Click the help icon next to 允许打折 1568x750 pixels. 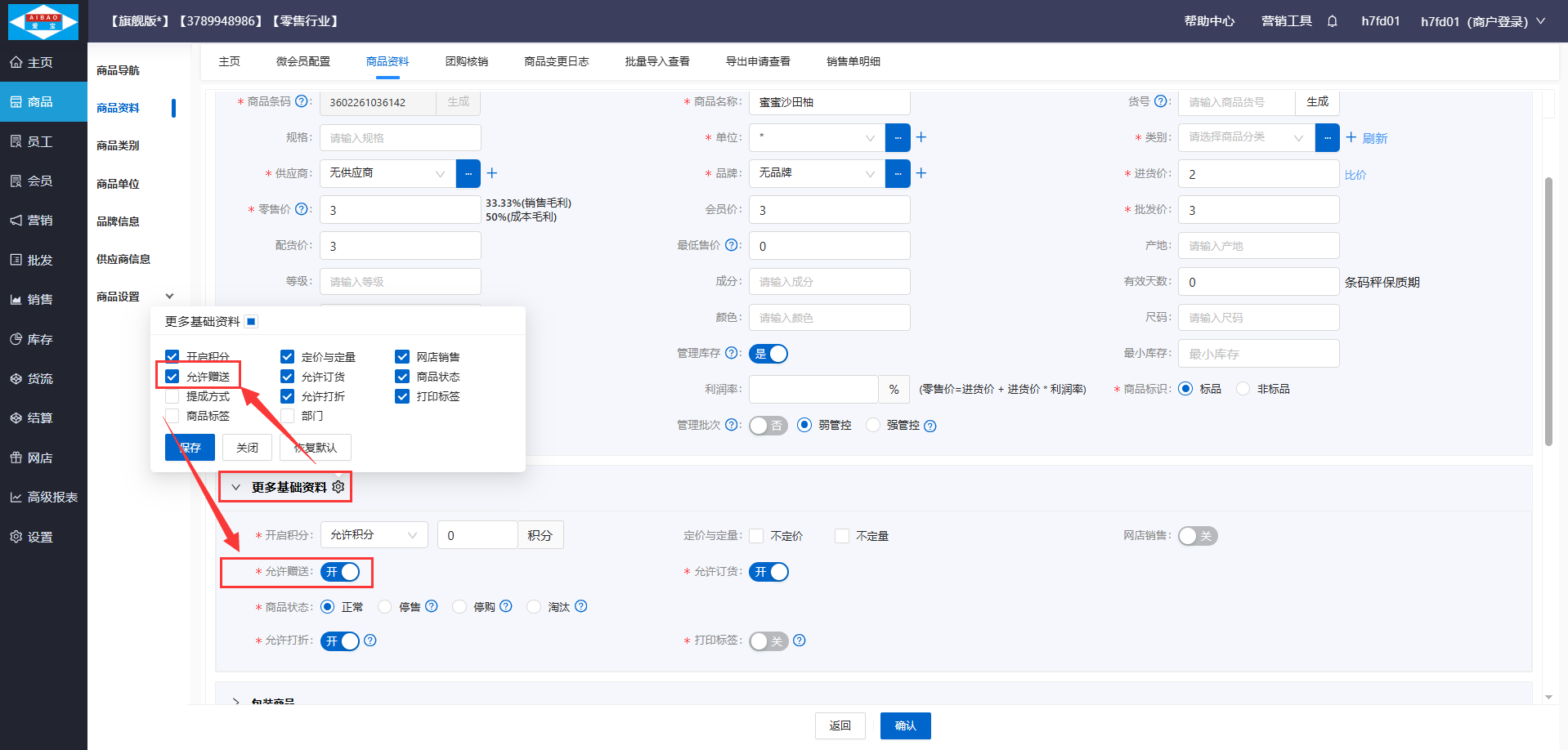(370, 641)
